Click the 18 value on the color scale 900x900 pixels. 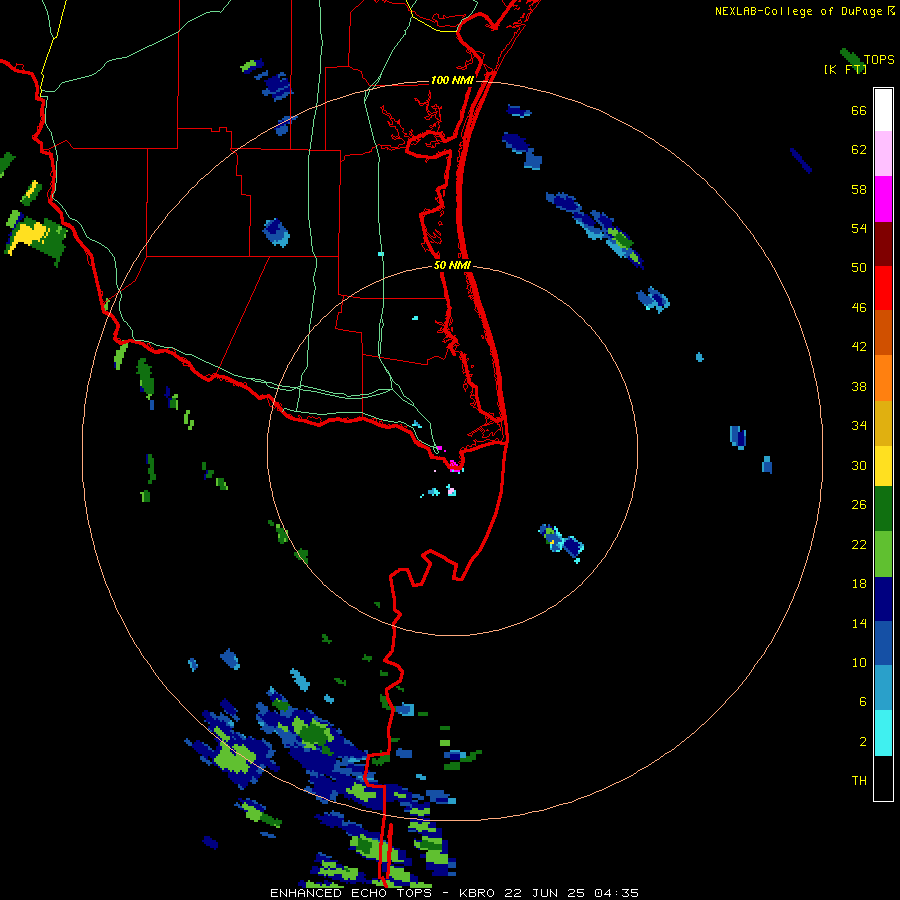coord(859,584)
